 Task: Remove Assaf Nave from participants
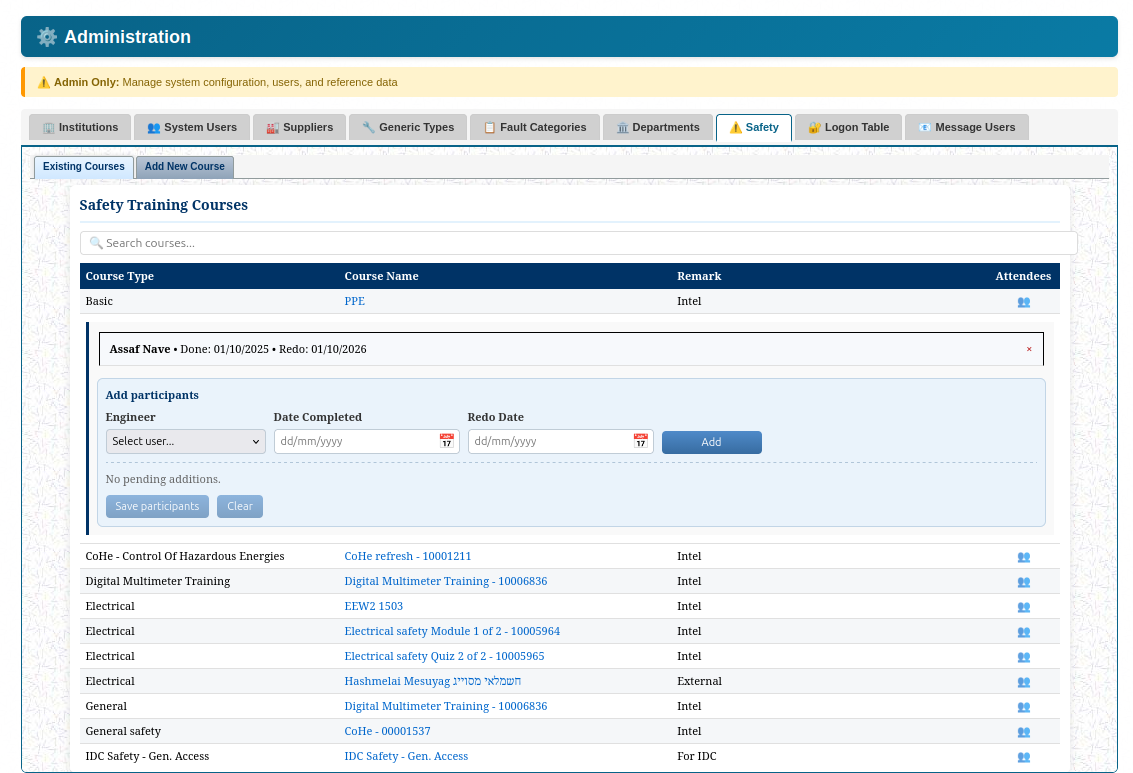click(x=1029, y=349)
